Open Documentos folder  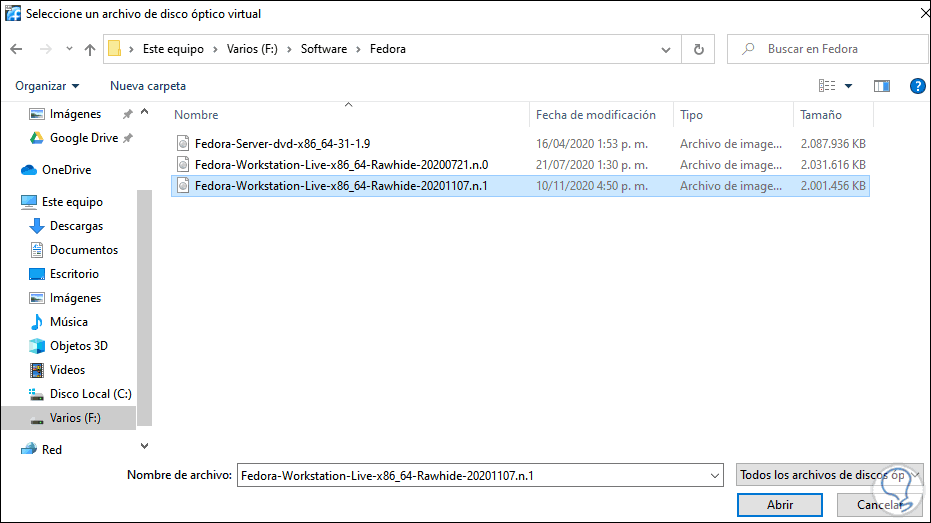(x=84, y=250)
